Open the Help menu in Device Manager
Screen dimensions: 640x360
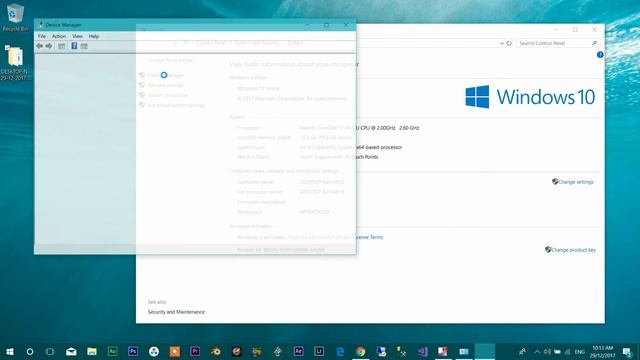click(x=94, y=36)
